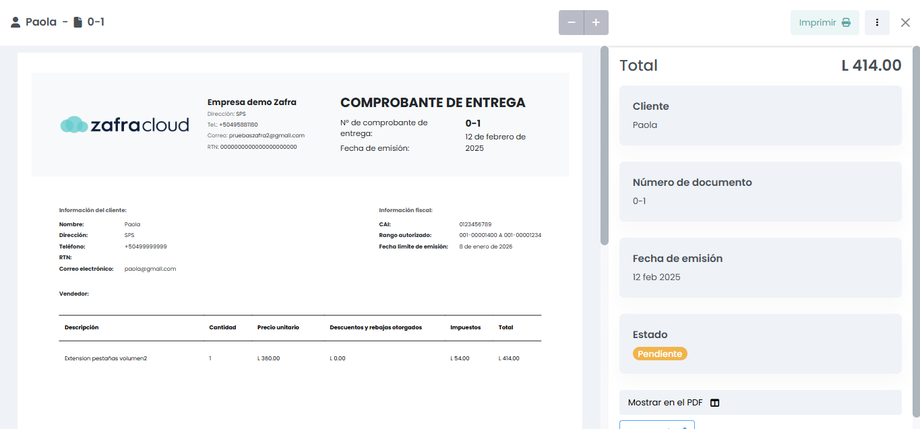
Task: Click the Número de documento label
Action: click(692, 183)
